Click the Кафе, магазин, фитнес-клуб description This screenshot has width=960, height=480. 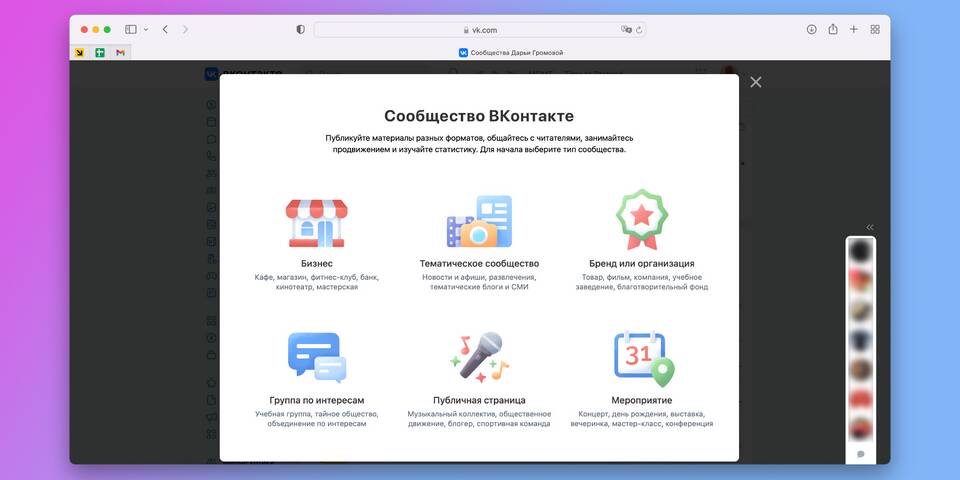tap(317, 282)
